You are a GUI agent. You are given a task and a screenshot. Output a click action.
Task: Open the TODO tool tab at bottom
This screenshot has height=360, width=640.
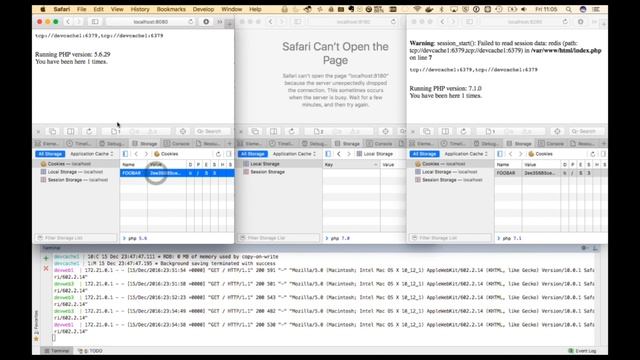click(x=91, y=351)
